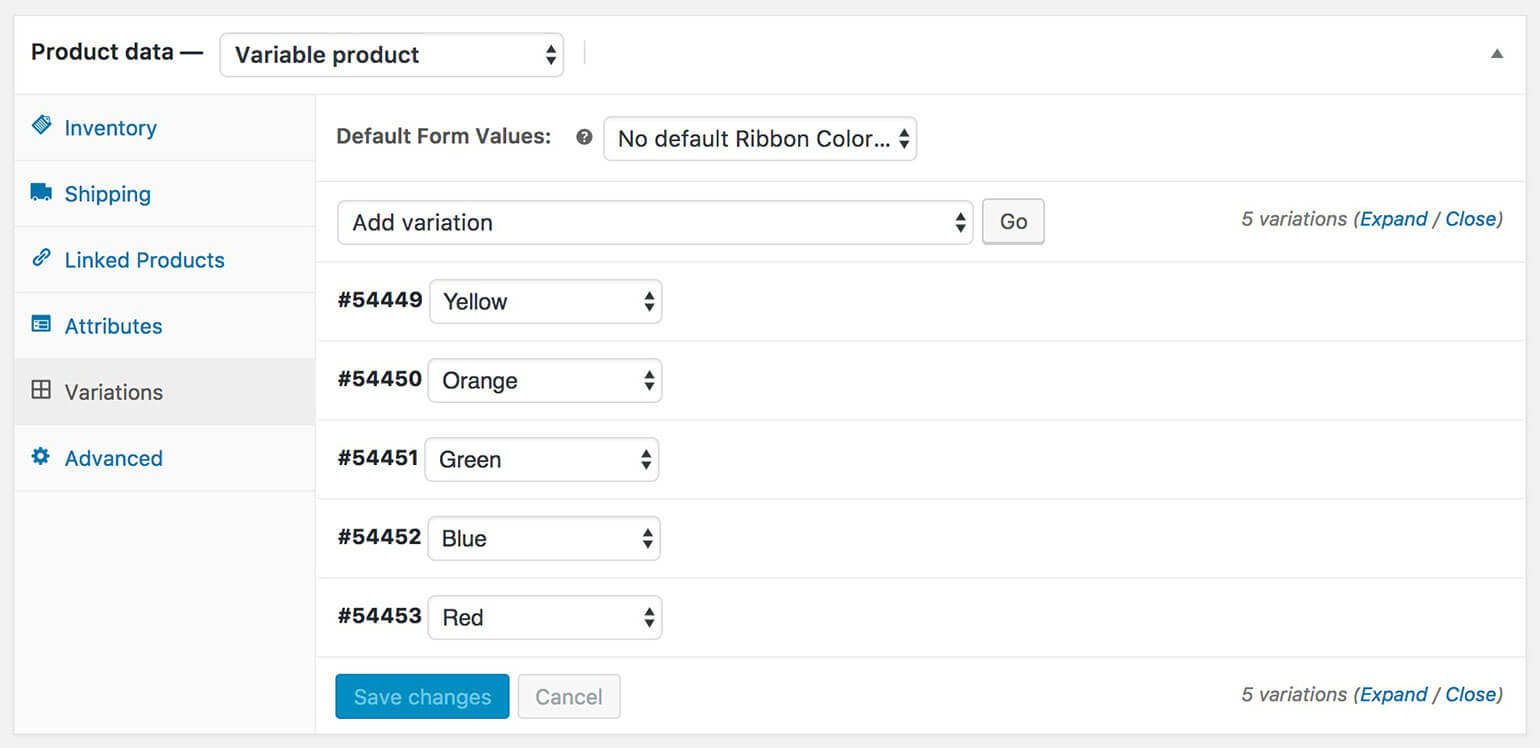The width and height of the screenshot is (1540, 748).
Task: Open the Red variation color selector
Action: [544, 617]
